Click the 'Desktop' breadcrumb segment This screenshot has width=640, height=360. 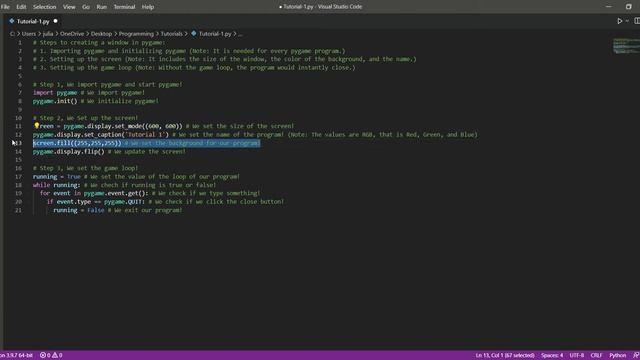[101, 34]
